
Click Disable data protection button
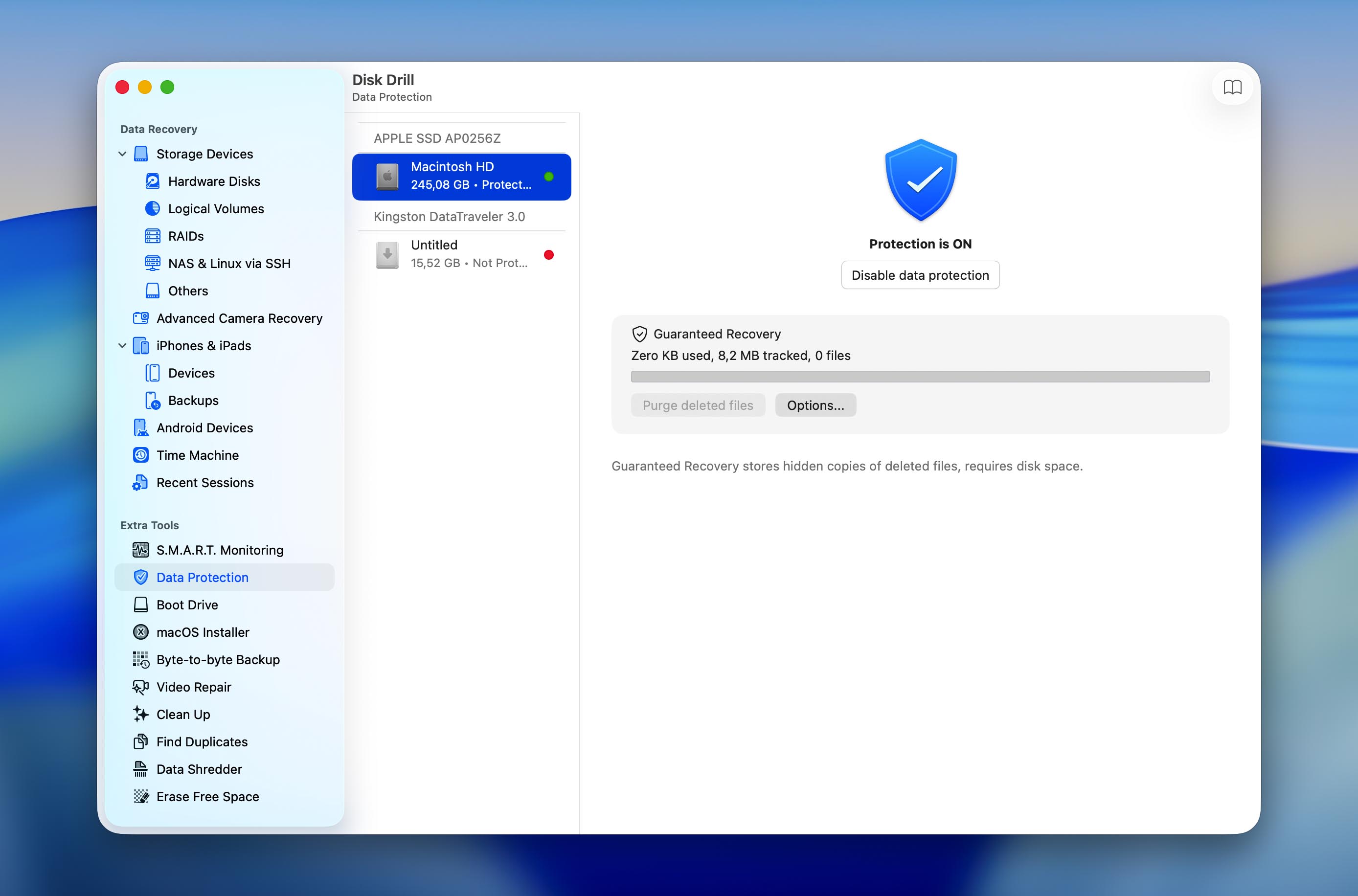click(920, 275)
